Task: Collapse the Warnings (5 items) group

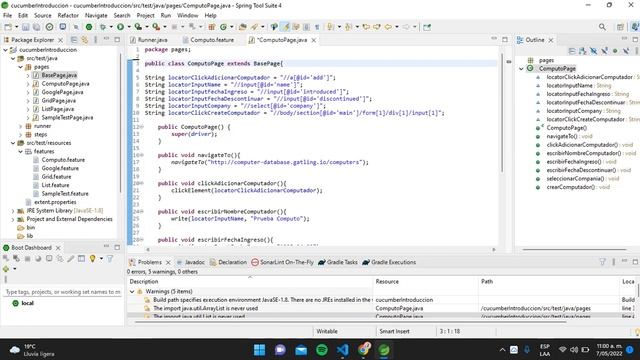Action: coord(132,291)
